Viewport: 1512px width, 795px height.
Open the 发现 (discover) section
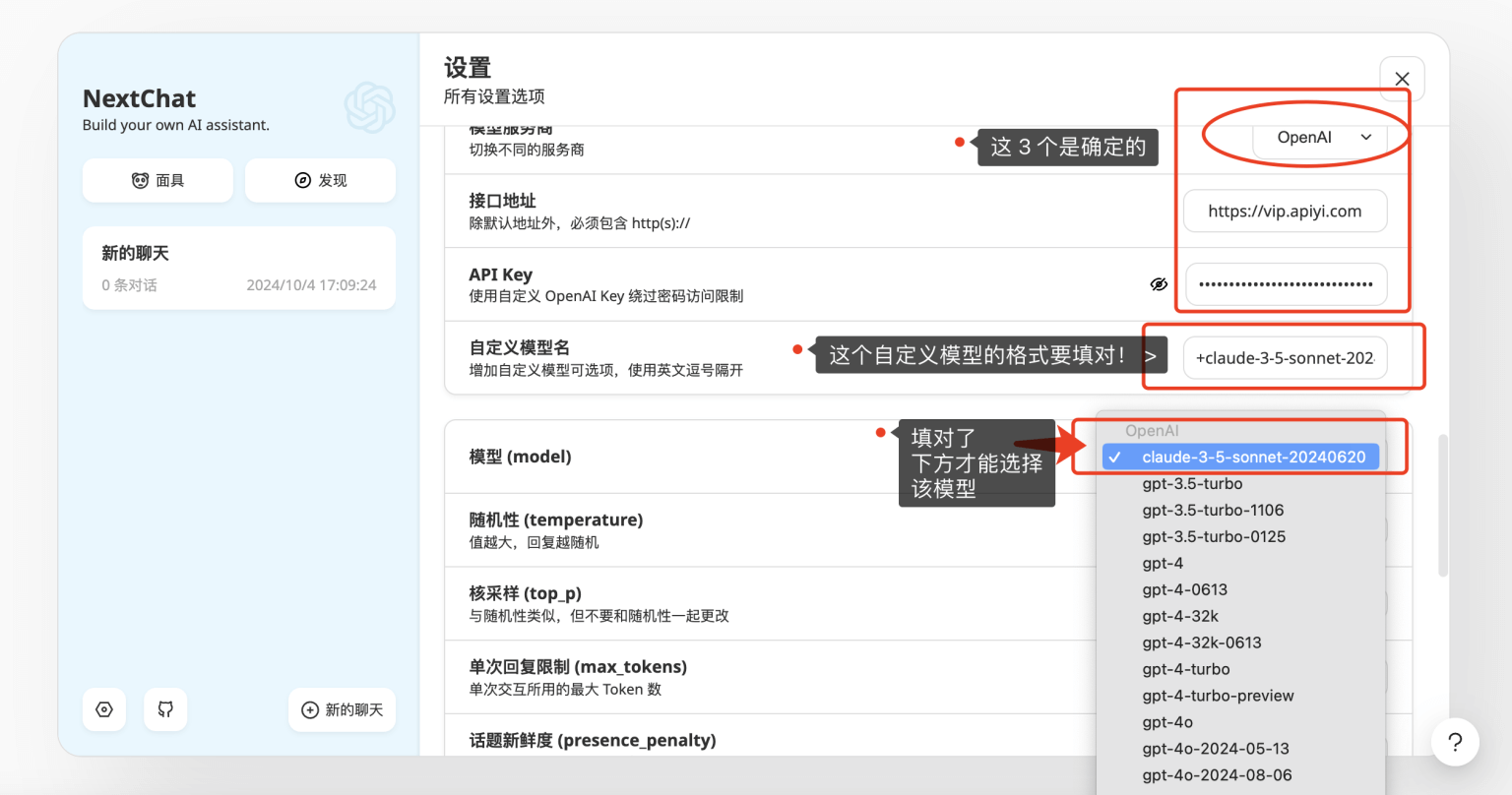coord(320,180)
